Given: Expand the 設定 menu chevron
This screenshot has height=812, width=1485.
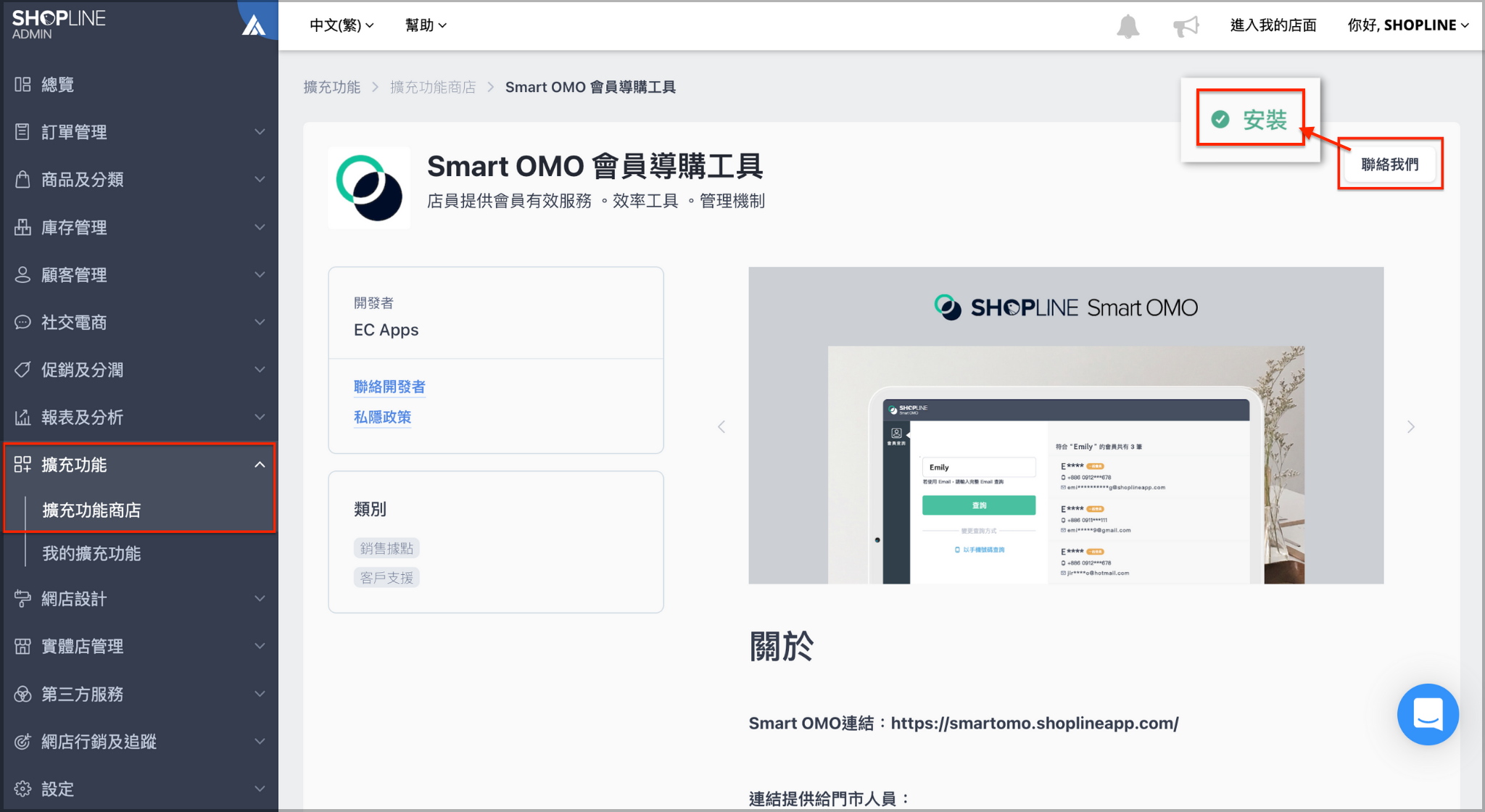Looking at the screenshot, I should click(x=260, y=789).
